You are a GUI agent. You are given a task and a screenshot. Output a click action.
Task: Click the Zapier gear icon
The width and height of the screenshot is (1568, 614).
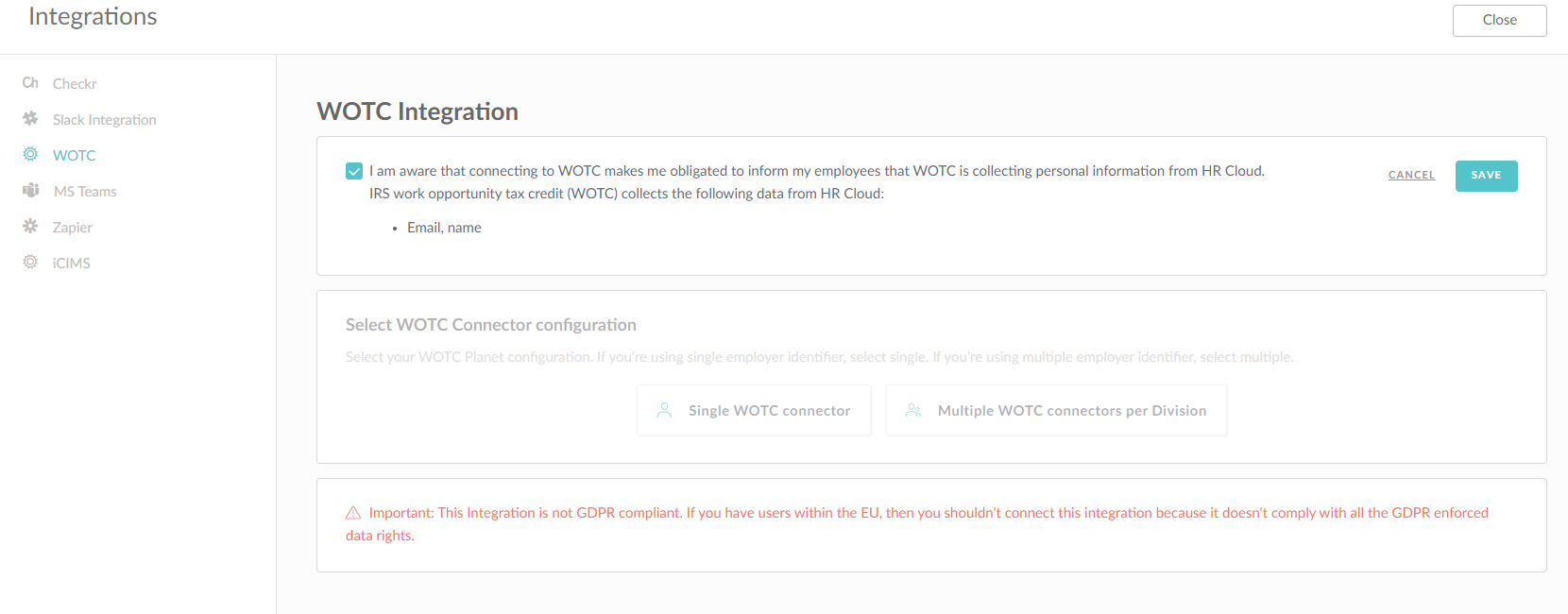30,227
